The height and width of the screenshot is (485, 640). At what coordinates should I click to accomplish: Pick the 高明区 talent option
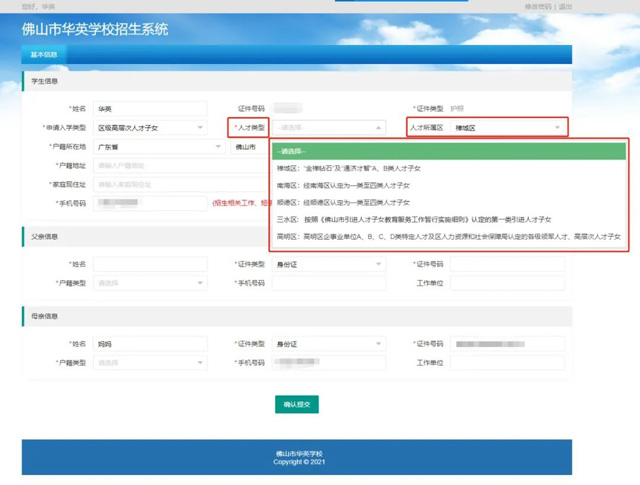[x=448, y=237]
